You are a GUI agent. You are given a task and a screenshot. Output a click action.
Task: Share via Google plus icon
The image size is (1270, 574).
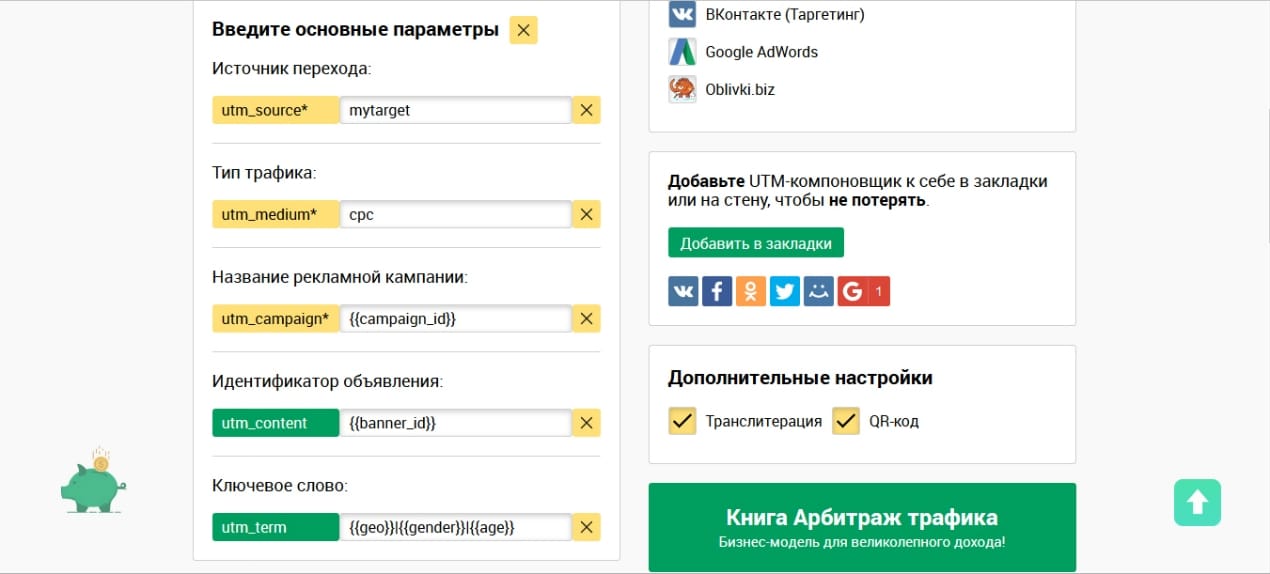864,291
